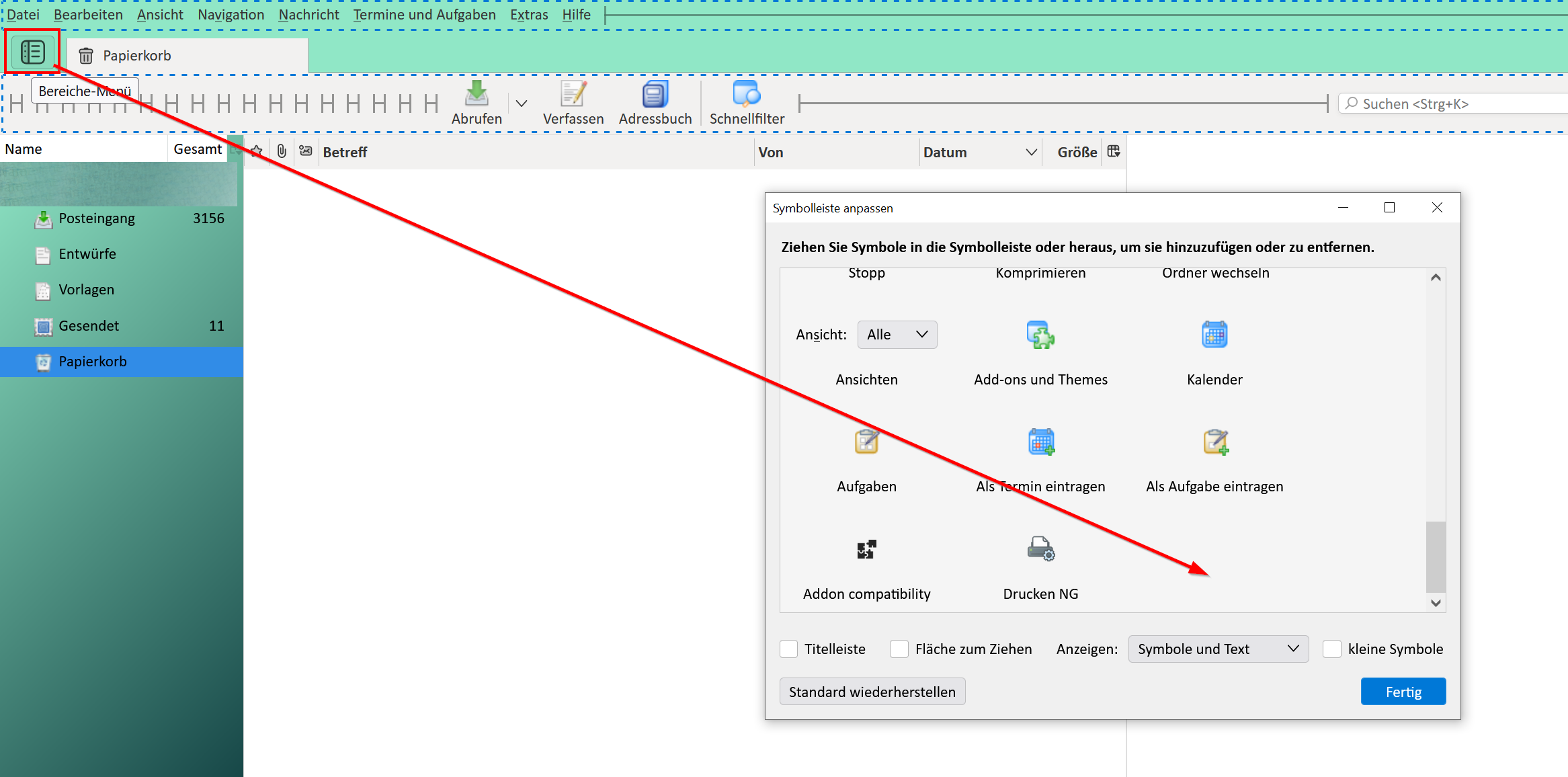Viewport: 1568px width, 777px height.
Task: Toggle the Schnellfilter icon
Action: 746,95
